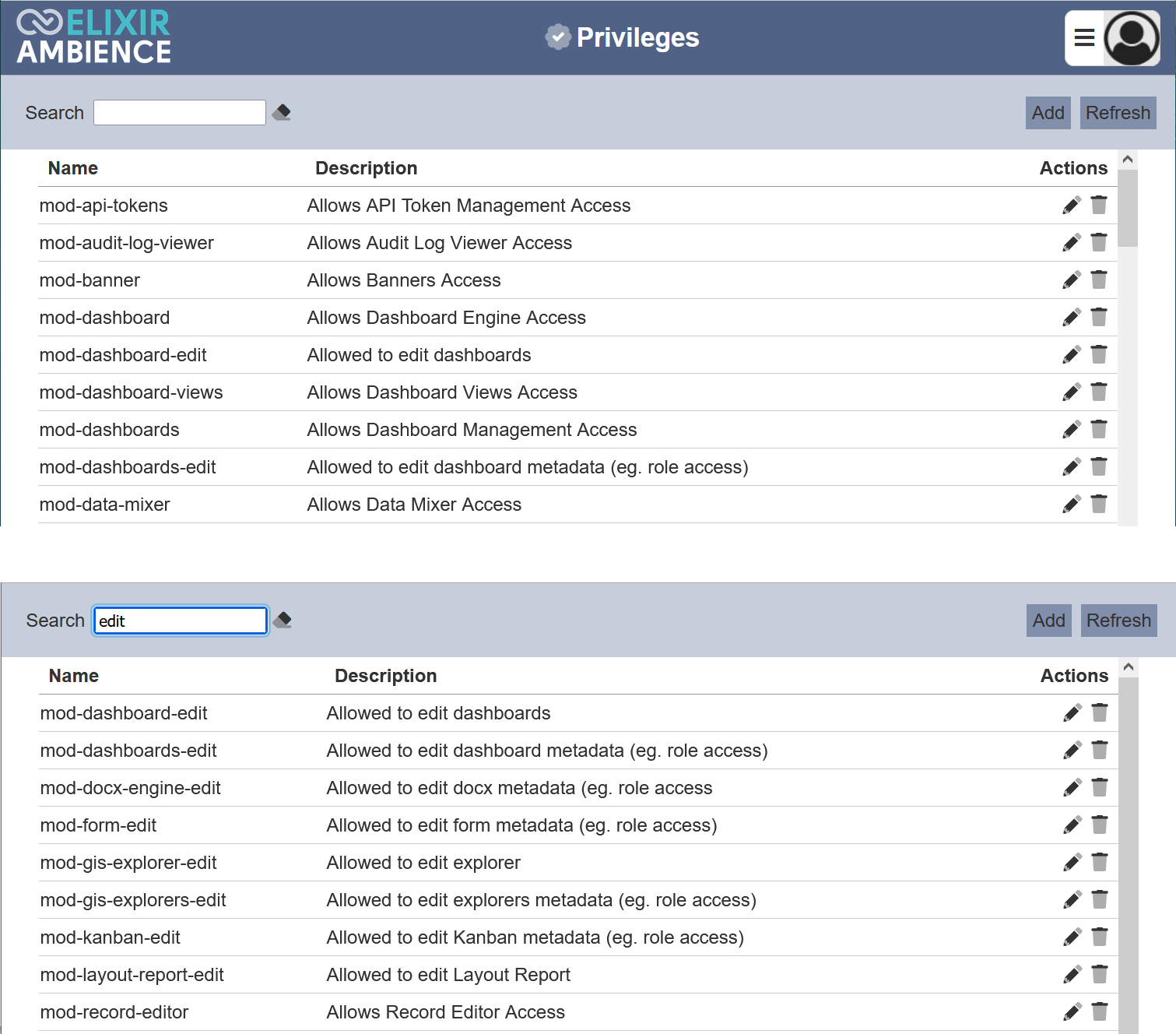The width and height of the screenshot is (1176, 1034).
Task: Refresh the filtered privileges list
Action: coord(1118,621)
